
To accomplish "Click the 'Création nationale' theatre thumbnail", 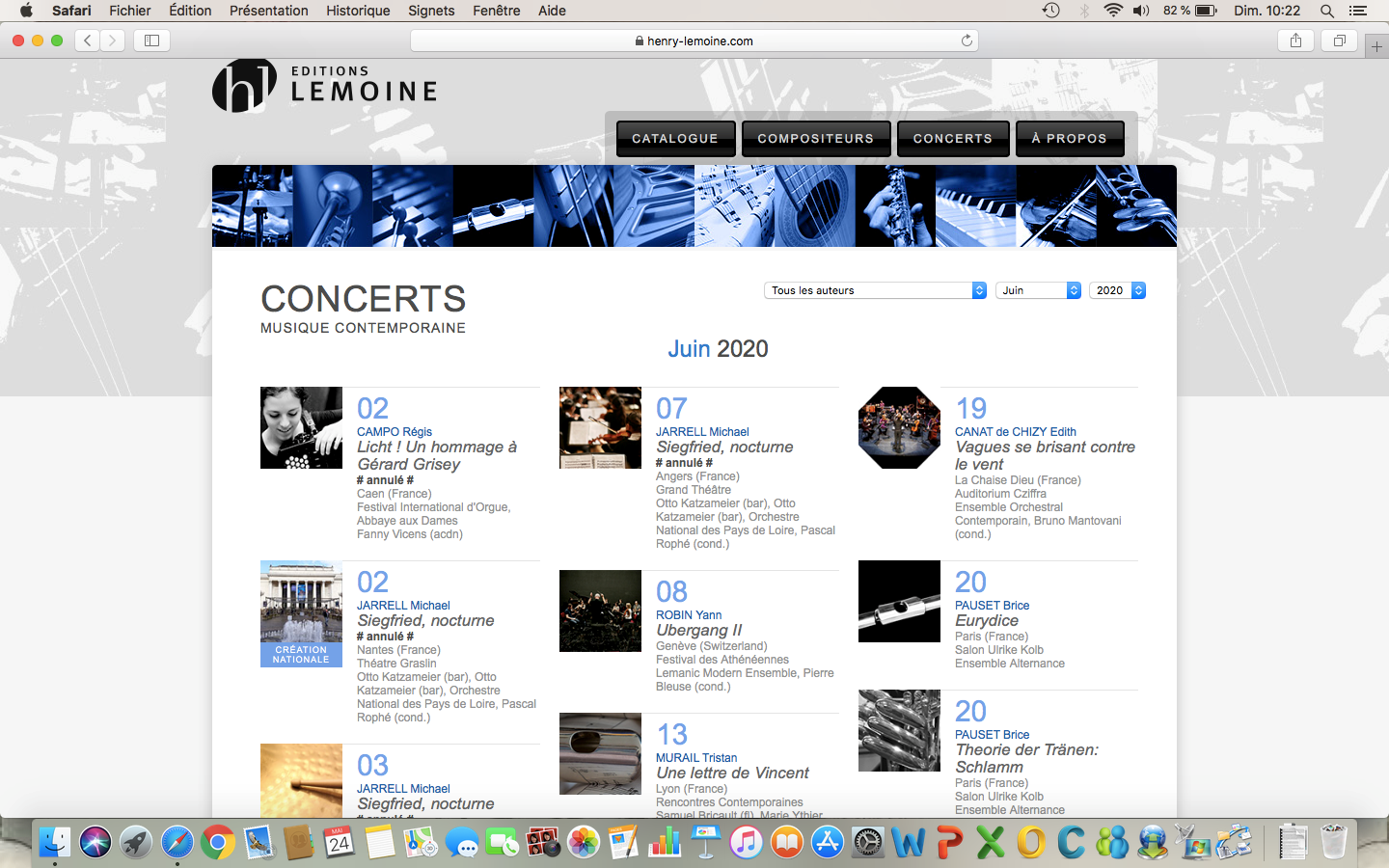I will click(301, 613).
